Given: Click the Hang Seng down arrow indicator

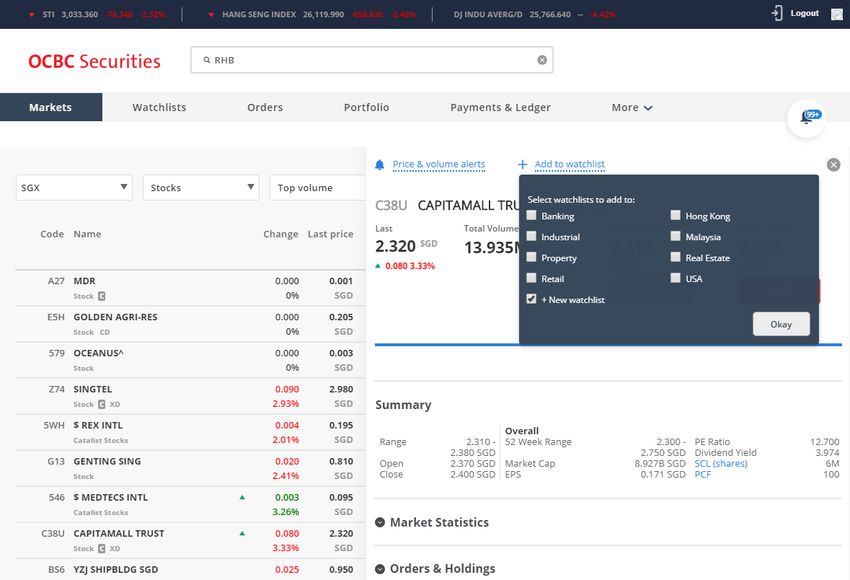Looking at the screenshot, I should [x=211, y=15].
